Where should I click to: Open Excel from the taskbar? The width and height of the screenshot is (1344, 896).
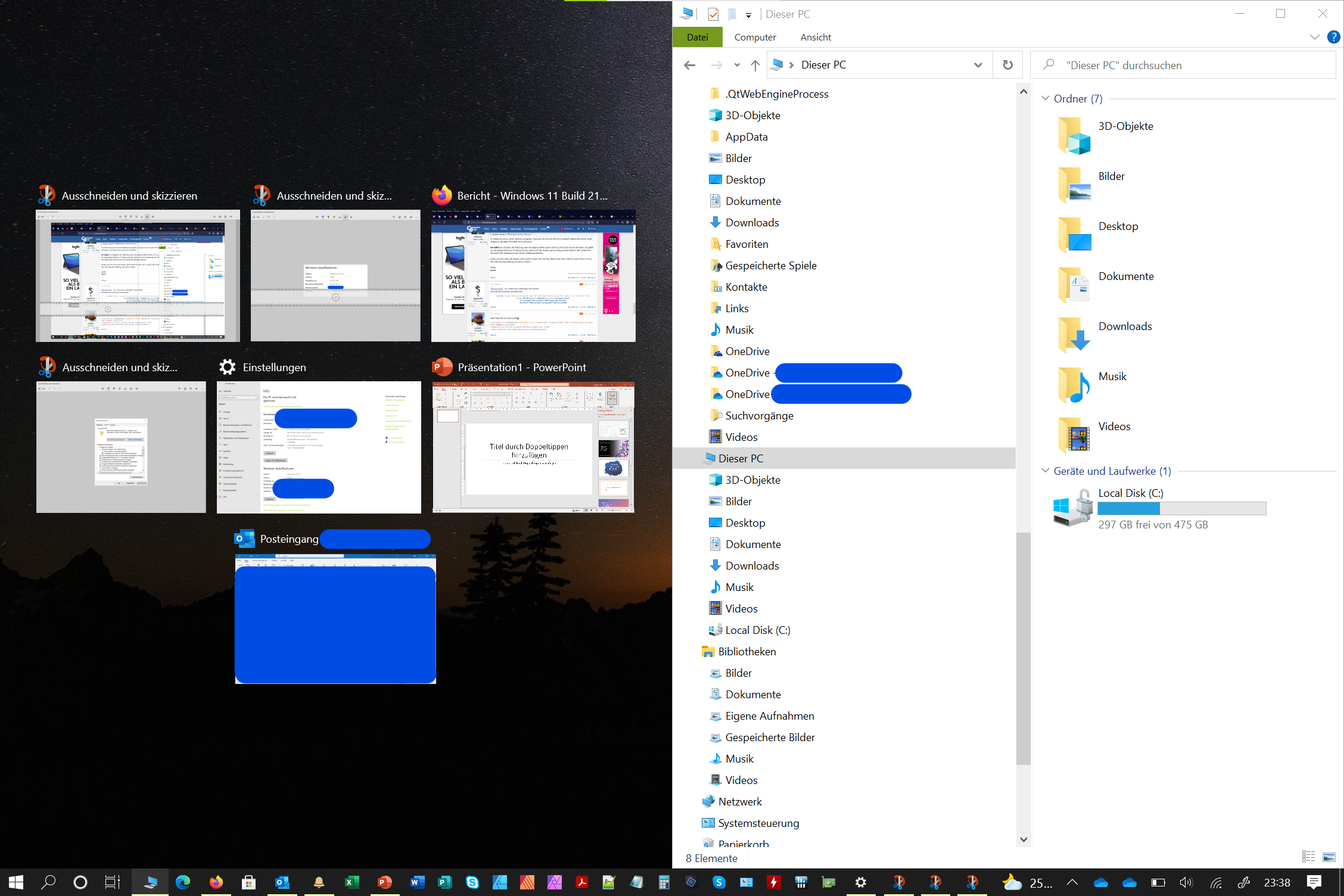(x=351, y=882)
